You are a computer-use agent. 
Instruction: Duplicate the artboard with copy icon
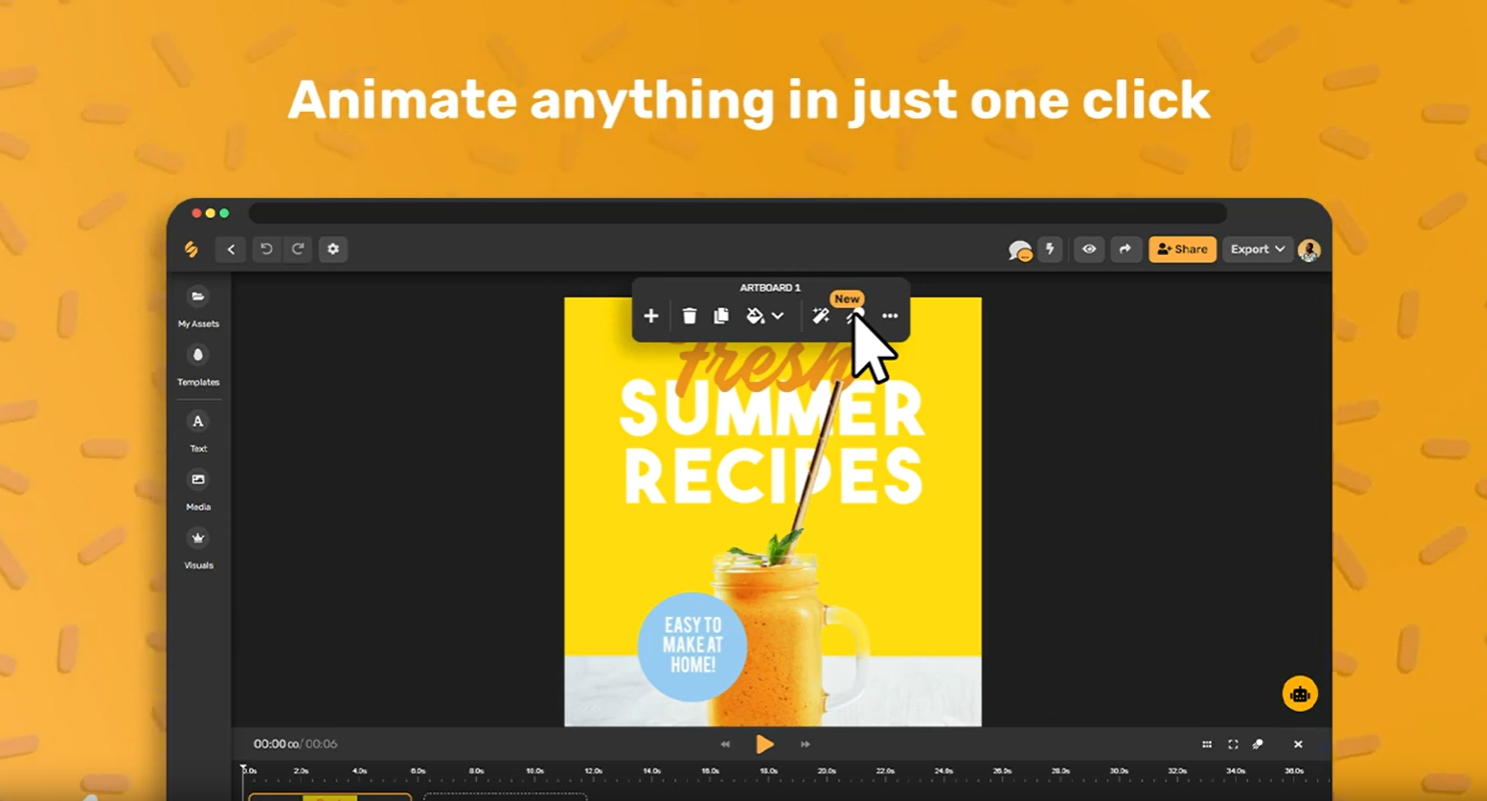721,316
